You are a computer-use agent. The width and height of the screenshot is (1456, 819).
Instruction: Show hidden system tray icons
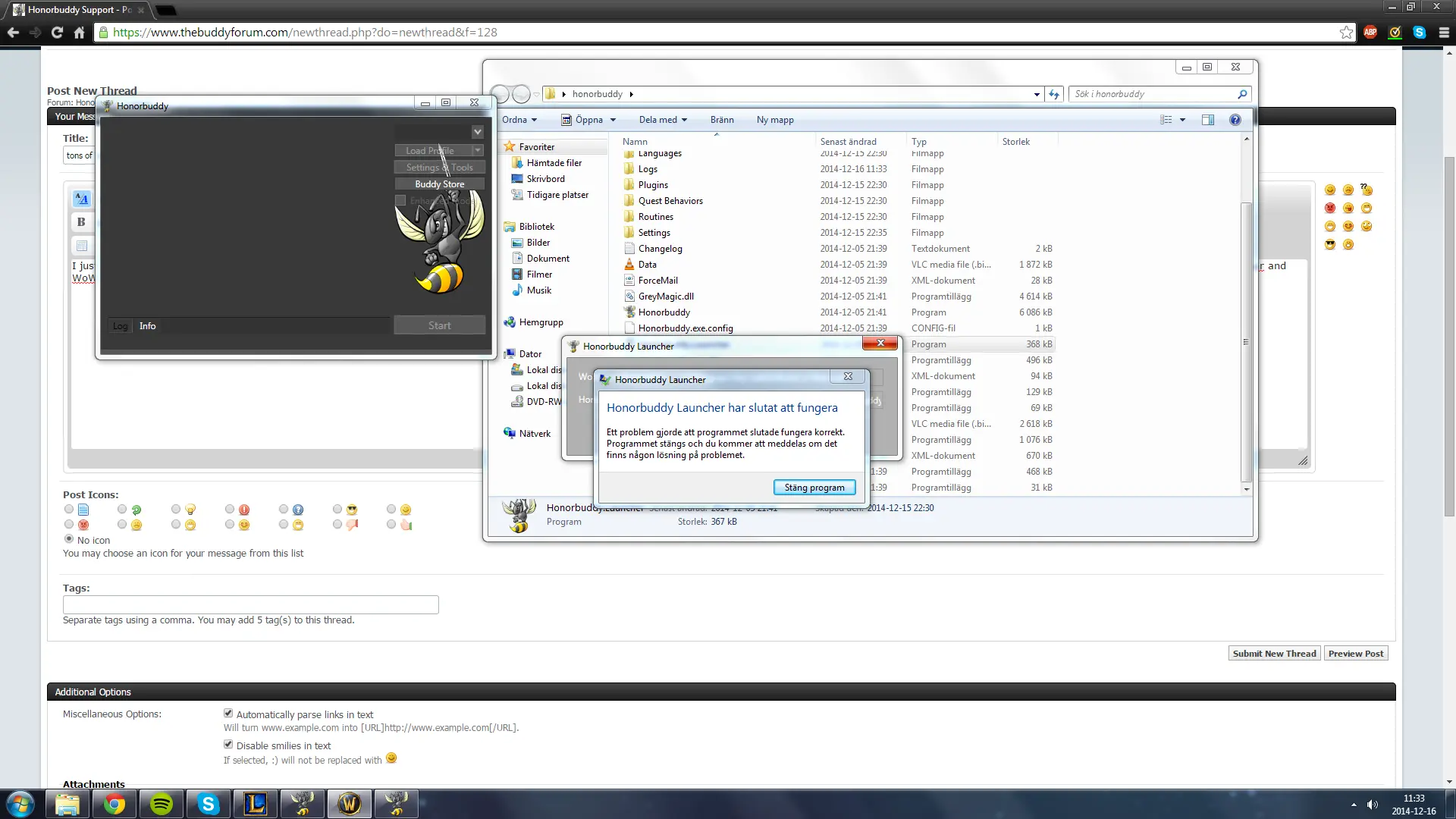[1354, 805]
